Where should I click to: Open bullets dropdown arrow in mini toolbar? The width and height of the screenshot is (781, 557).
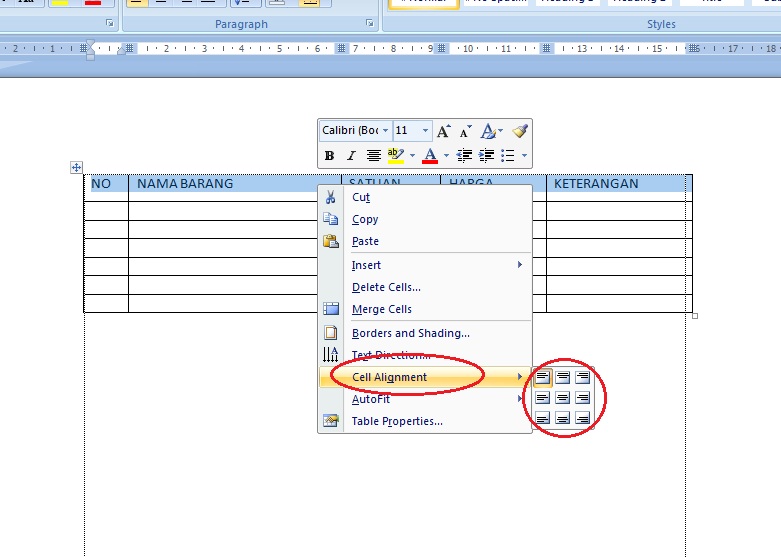[524, 155]
